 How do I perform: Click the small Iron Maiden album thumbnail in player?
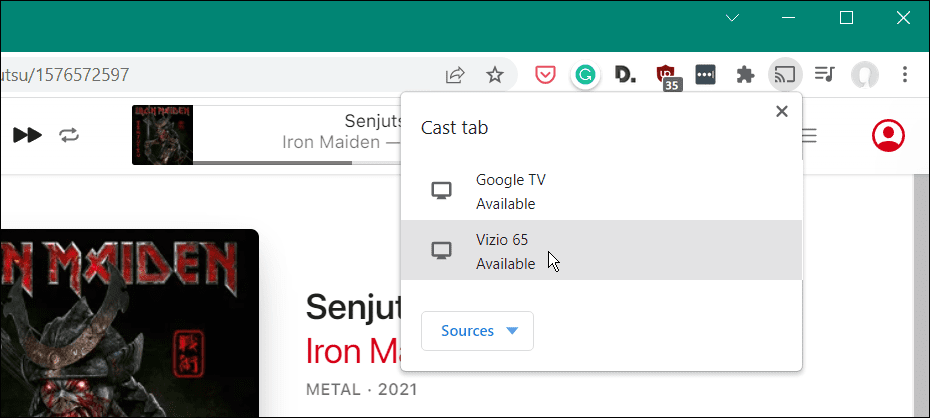click(163, 135)
